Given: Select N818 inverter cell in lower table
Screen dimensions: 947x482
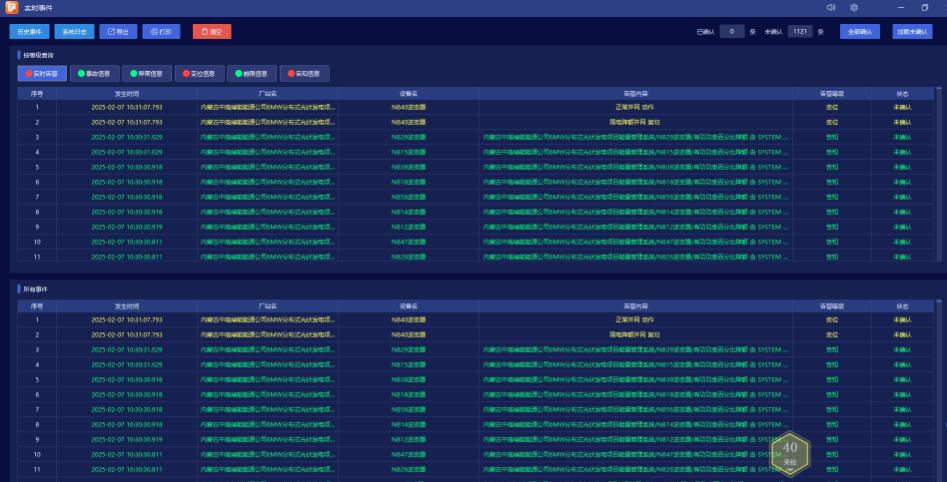Looking at the screenshot, I should pyautogui.click(x=409, y=394).
